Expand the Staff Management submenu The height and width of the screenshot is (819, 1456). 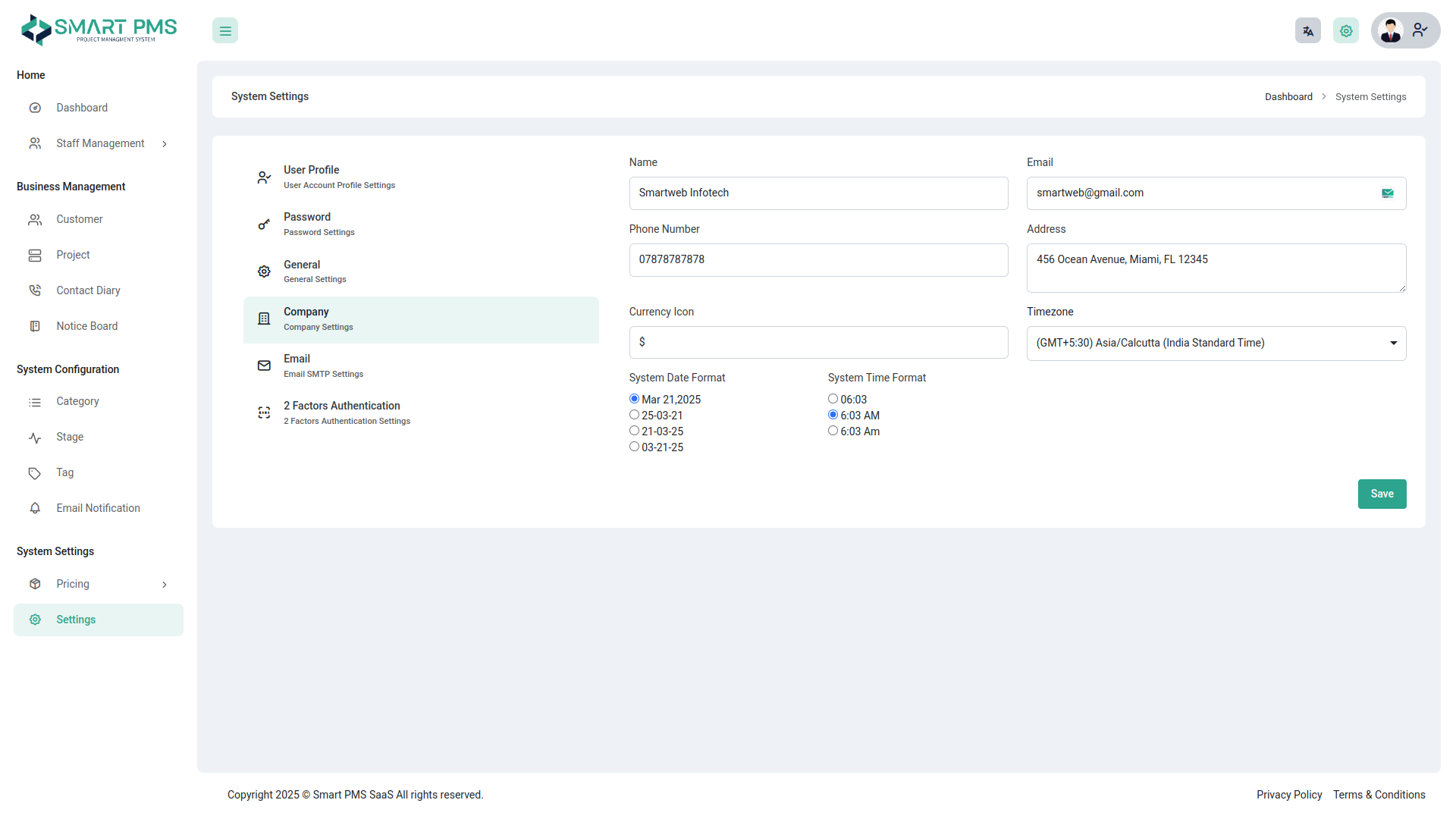coord(165,144)
